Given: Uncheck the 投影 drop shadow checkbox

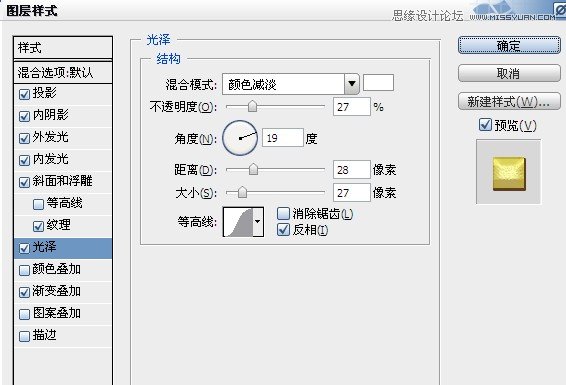Looking at the screenshot, I should [24, 95].
